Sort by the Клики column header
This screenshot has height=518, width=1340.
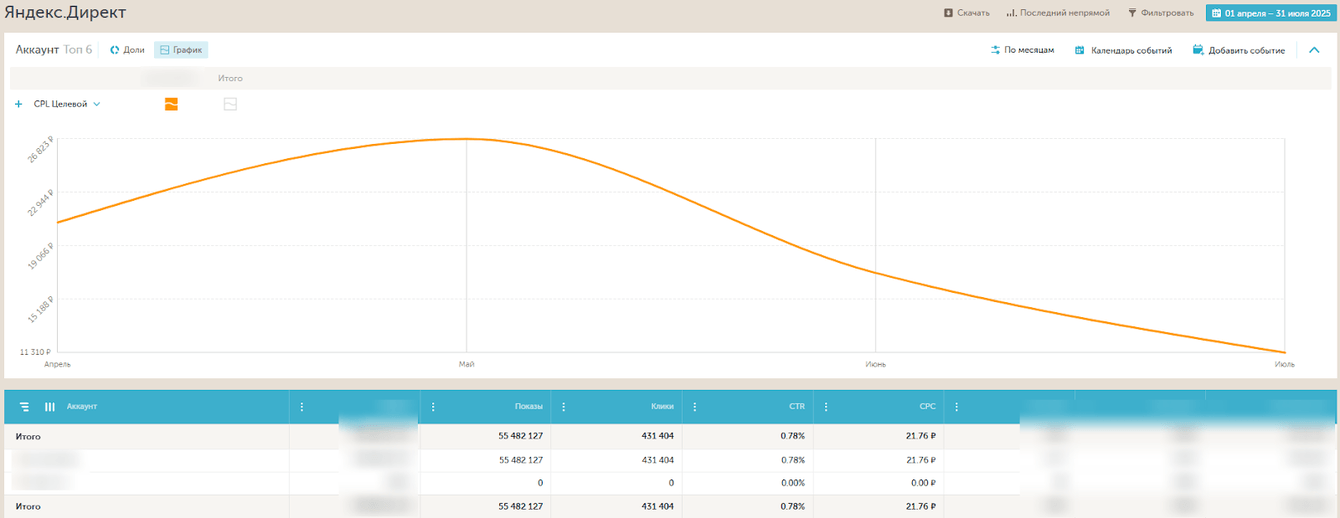(x=662, y=407)
